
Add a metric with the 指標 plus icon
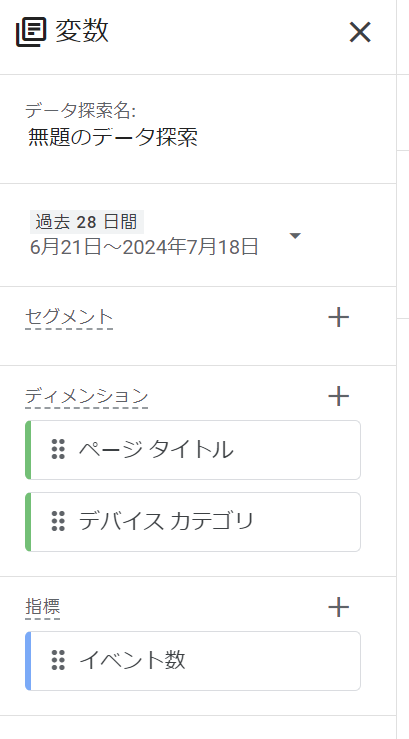(338, 607)
